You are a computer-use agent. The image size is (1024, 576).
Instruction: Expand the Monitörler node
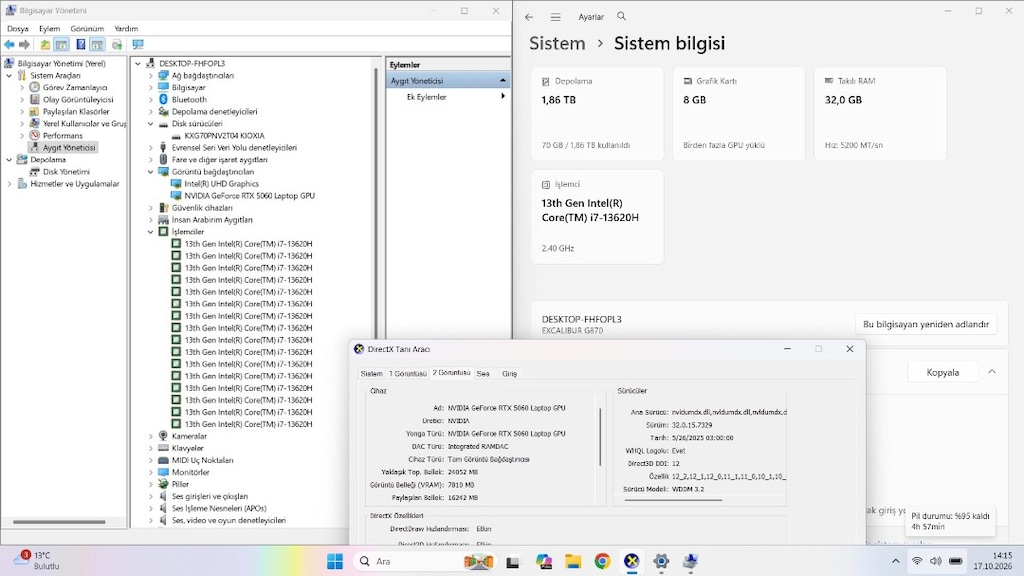tap(150, 472)
